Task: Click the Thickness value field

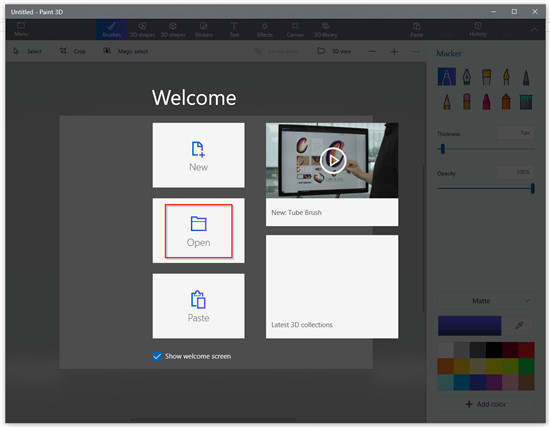Action: [516, 133]
